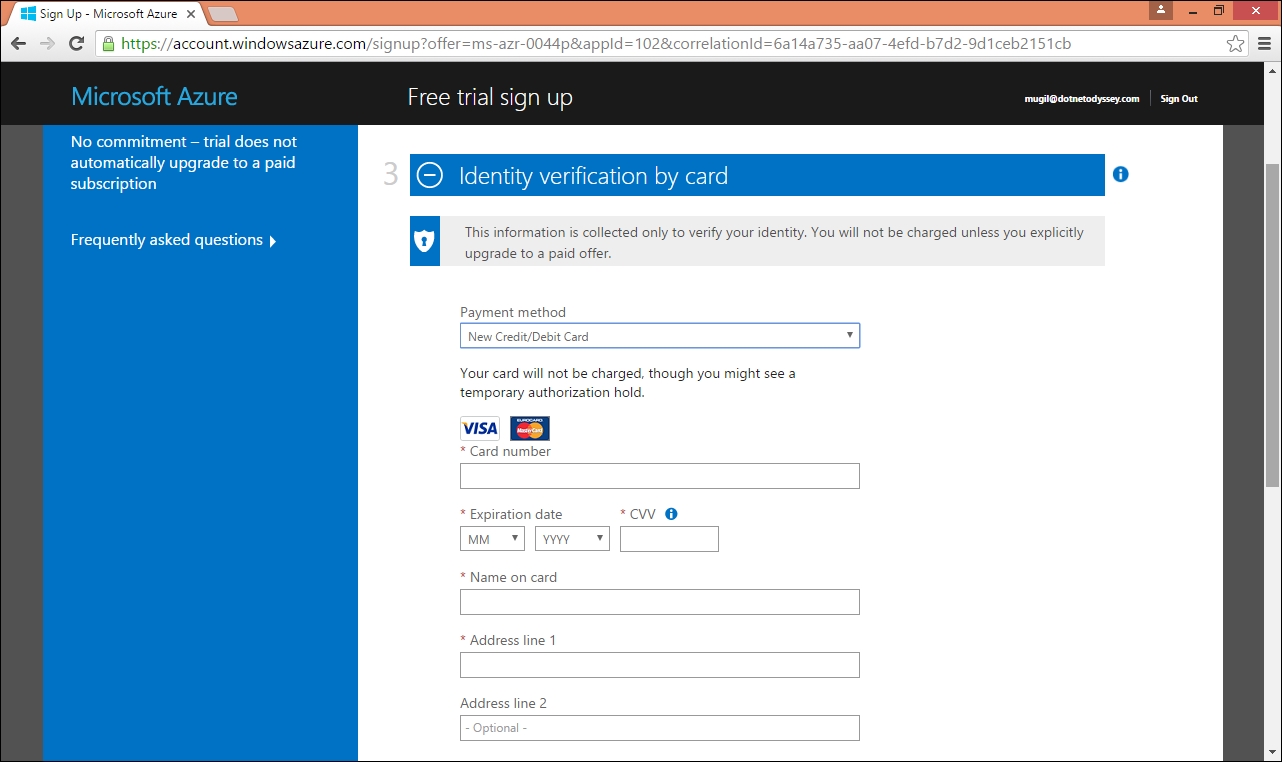The width and height of the screenshot is (1282, 762).
Task: Reload the page with refresh icon
Action: [76, 44]
